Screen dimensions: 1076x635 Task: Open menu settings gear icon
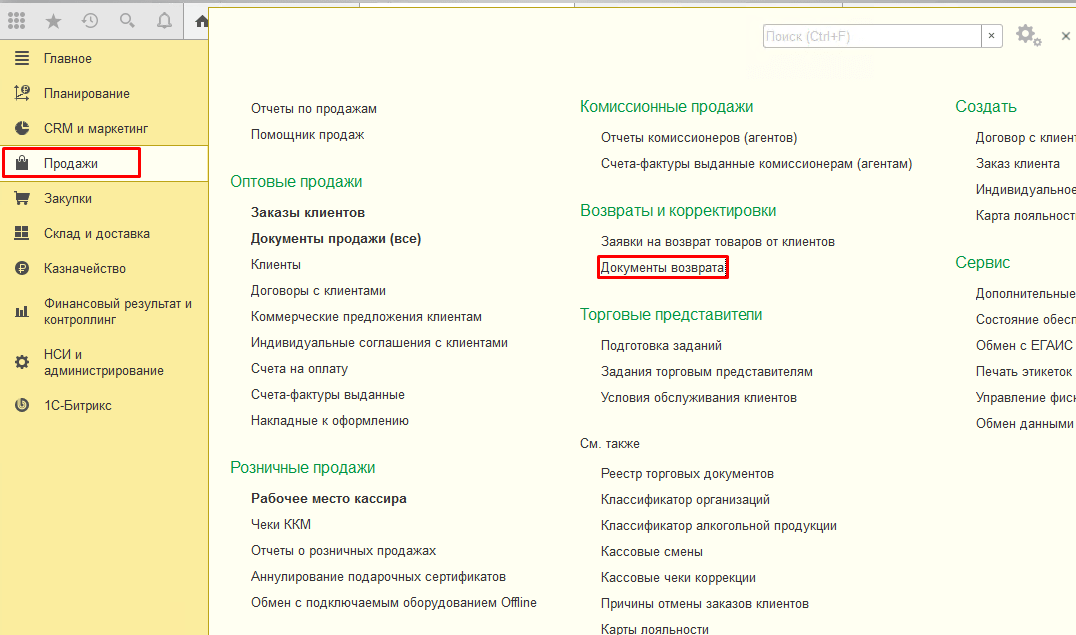pos(1028,35)
